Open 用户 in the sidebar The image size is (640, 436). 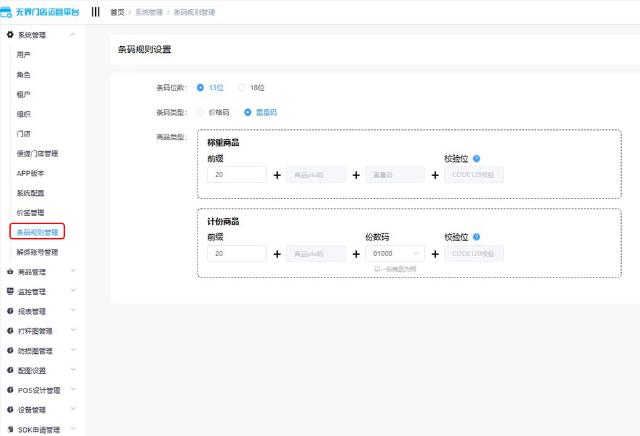click(x=23, y=55)
